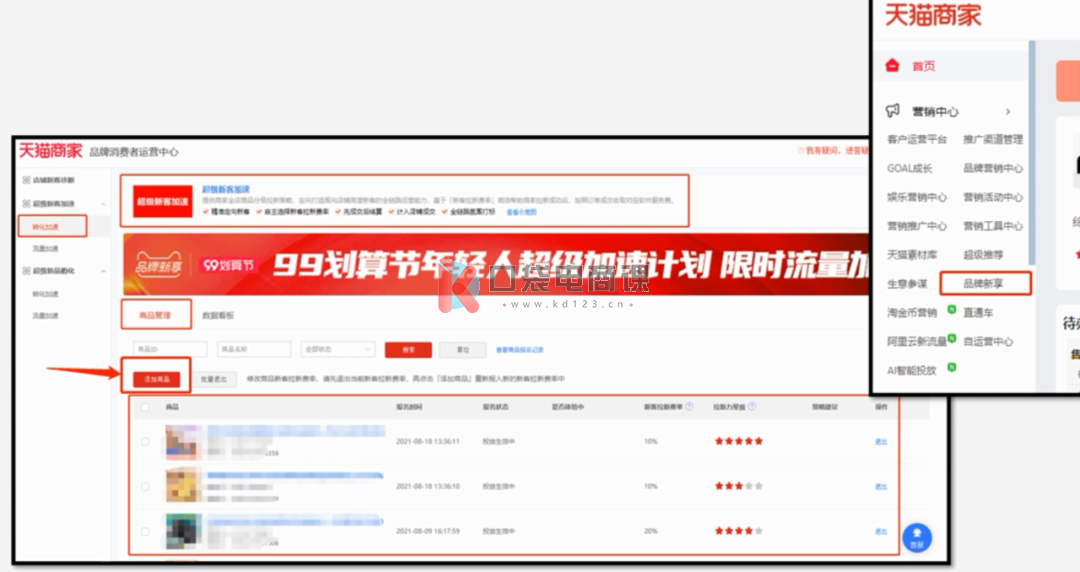Focus the 商品ID input field

click(170, 349)
